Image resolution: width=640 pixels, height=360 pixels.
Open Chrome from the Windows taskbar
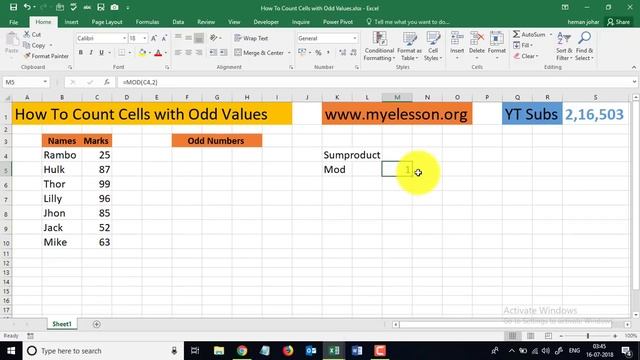242,351
